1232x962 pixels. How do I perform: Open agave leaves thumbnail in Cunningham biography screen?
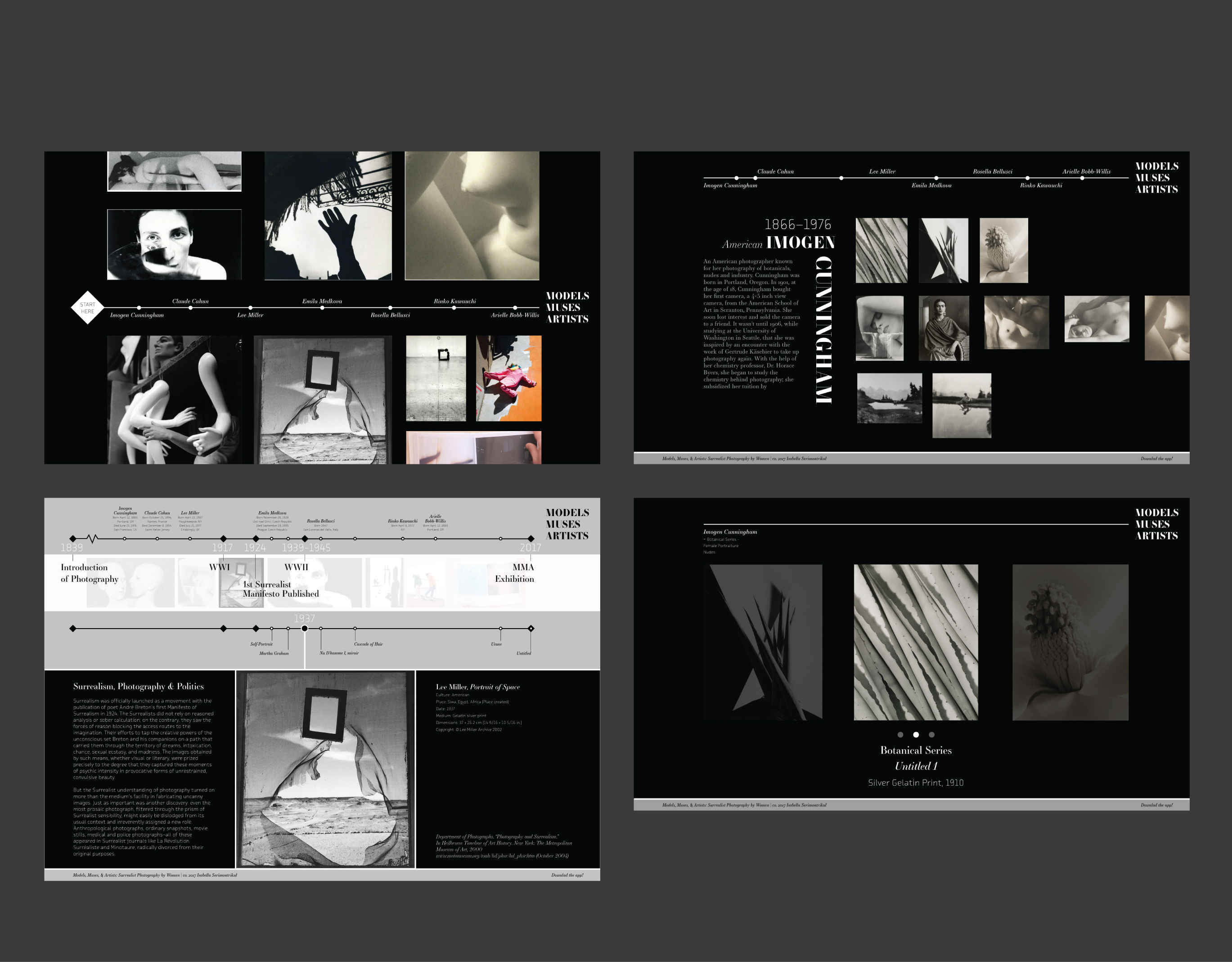click(881, 251)
